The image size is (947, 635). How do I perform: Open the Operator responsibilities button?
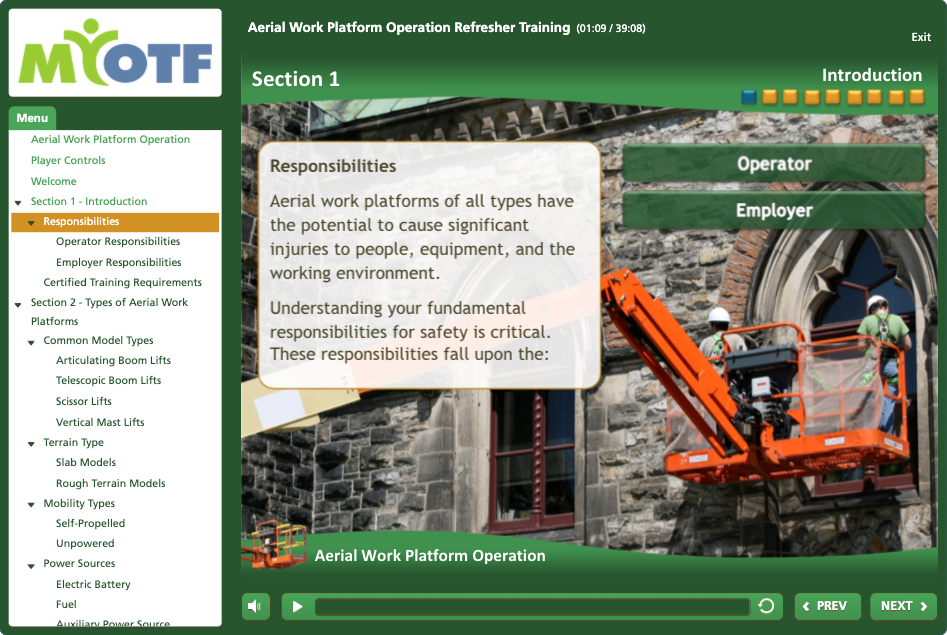tap(774, 163)
